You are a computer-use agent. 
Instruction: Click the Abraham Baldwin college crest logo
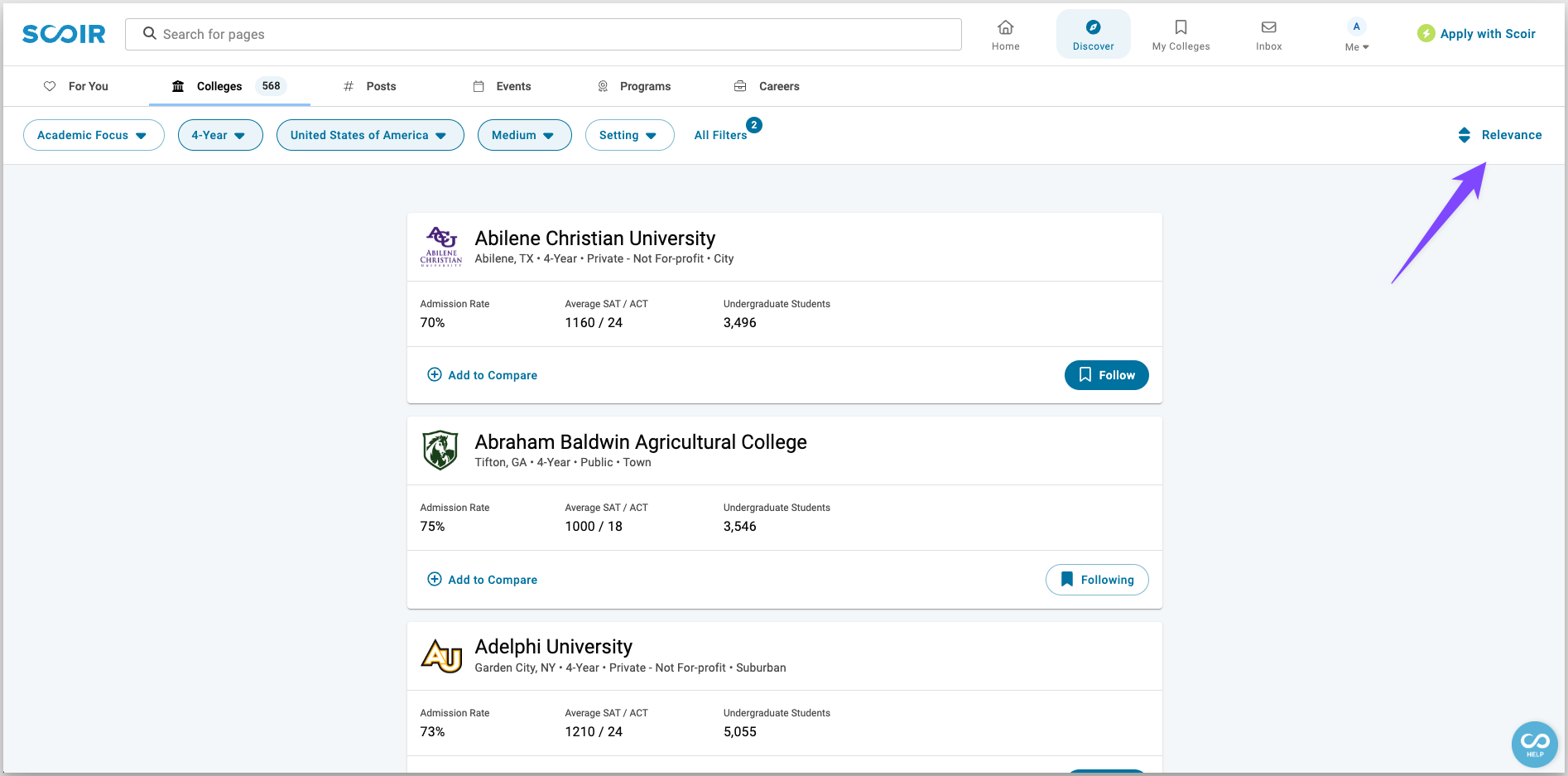[x=440, y=451]
